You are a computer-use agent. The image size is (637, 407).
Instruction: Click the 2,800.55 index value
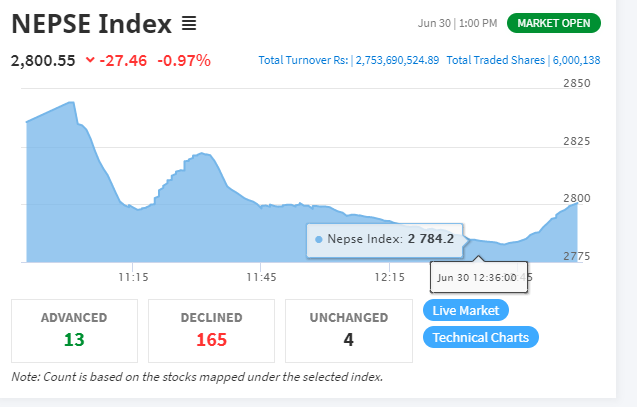pyautogui.click(x=43, y=61)
